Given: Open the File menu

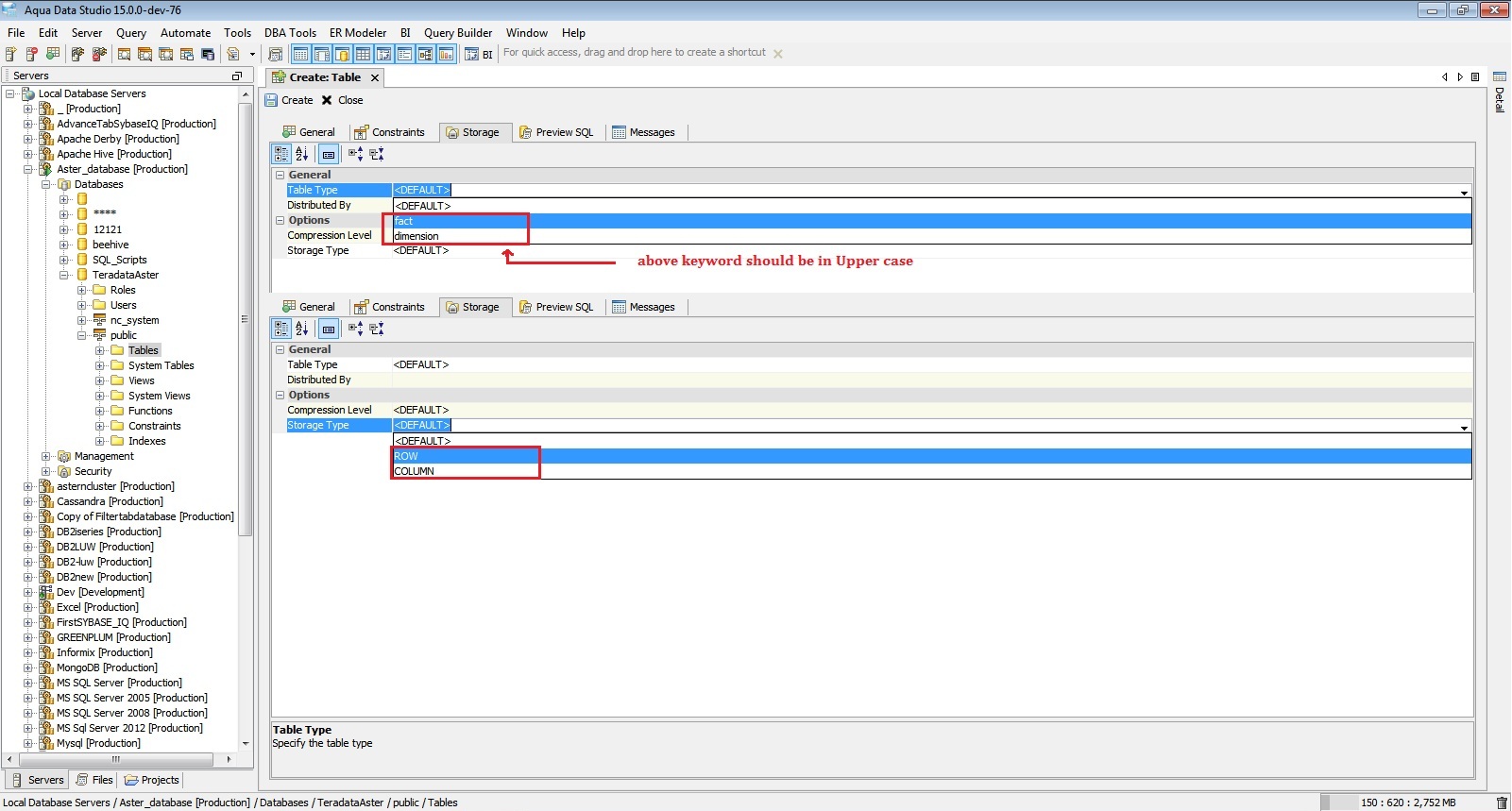Looking at the screenshot, I should click(16, 32).
